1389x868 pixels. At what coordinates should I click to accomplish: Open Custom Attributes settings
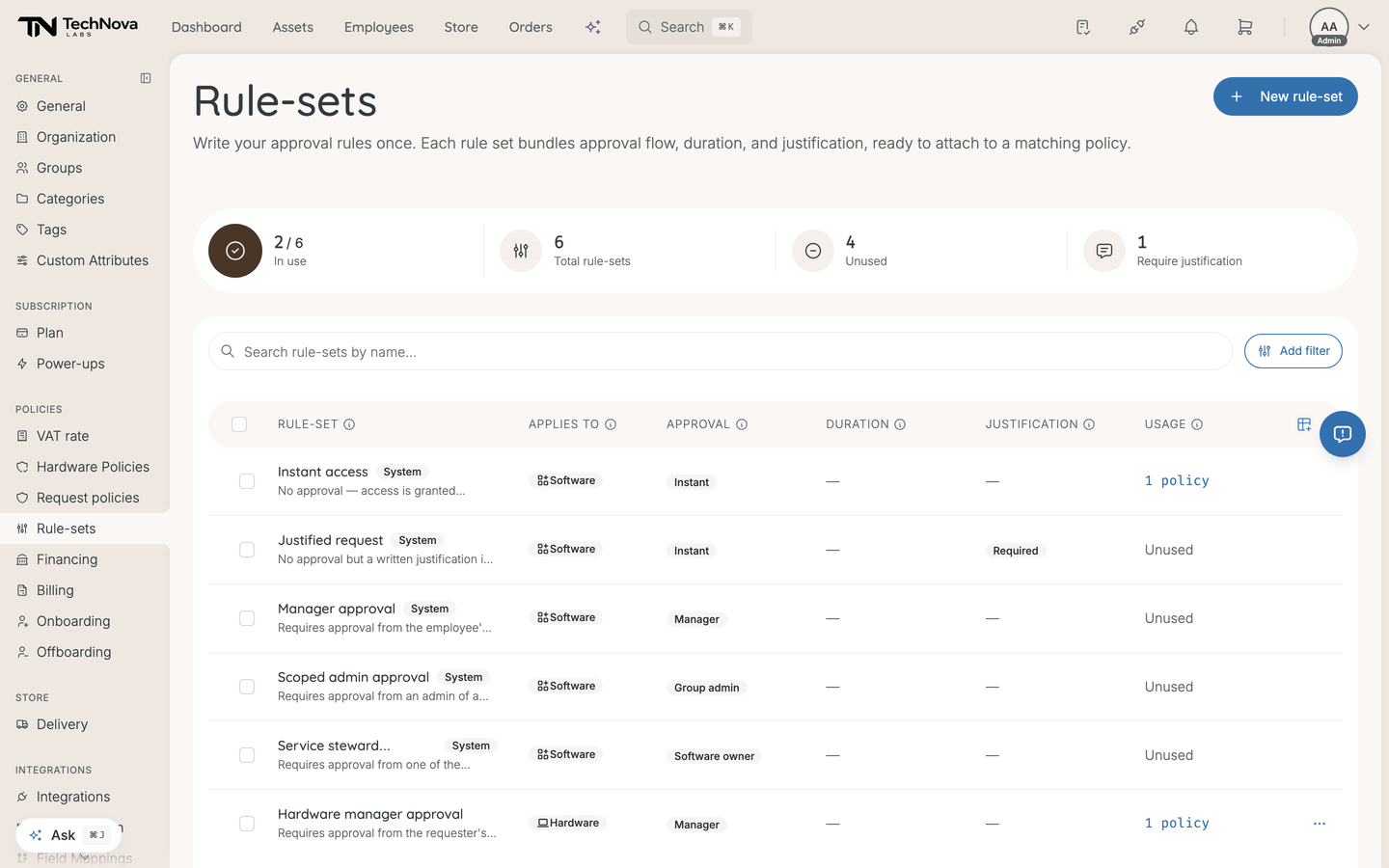coord(85,260)
